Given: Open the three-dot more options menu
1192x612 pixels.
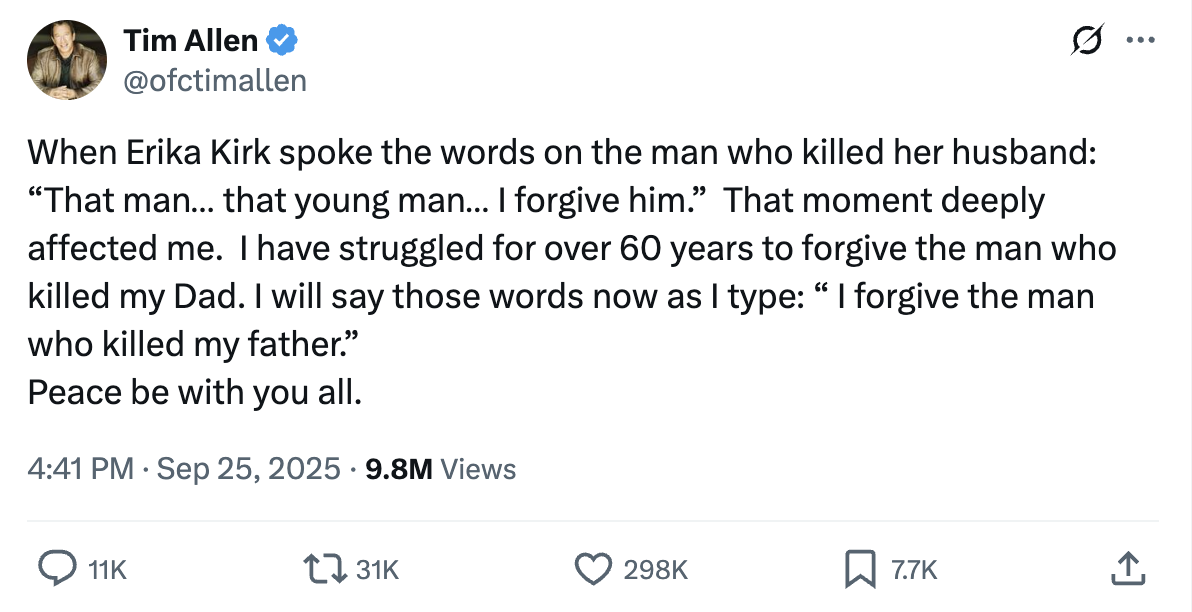Looking at the screenshot, I should click(1140, 42).
